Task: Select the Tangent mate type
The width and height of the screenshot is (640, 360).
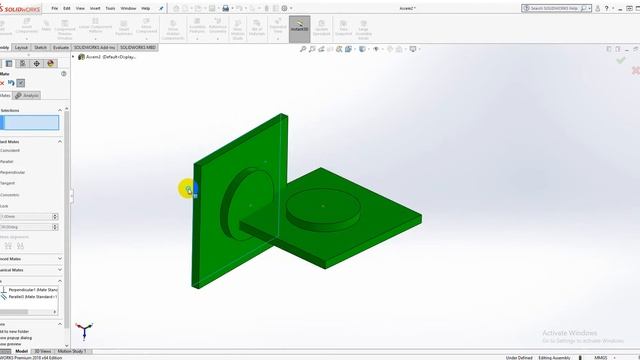Action: tap(8, 183)
